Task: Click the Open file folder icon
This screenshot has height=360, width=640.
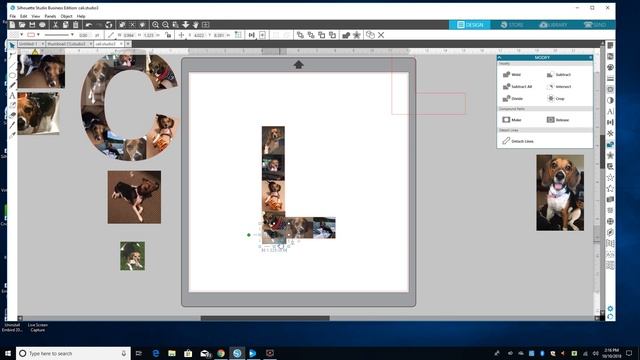Action: point(22,25)
